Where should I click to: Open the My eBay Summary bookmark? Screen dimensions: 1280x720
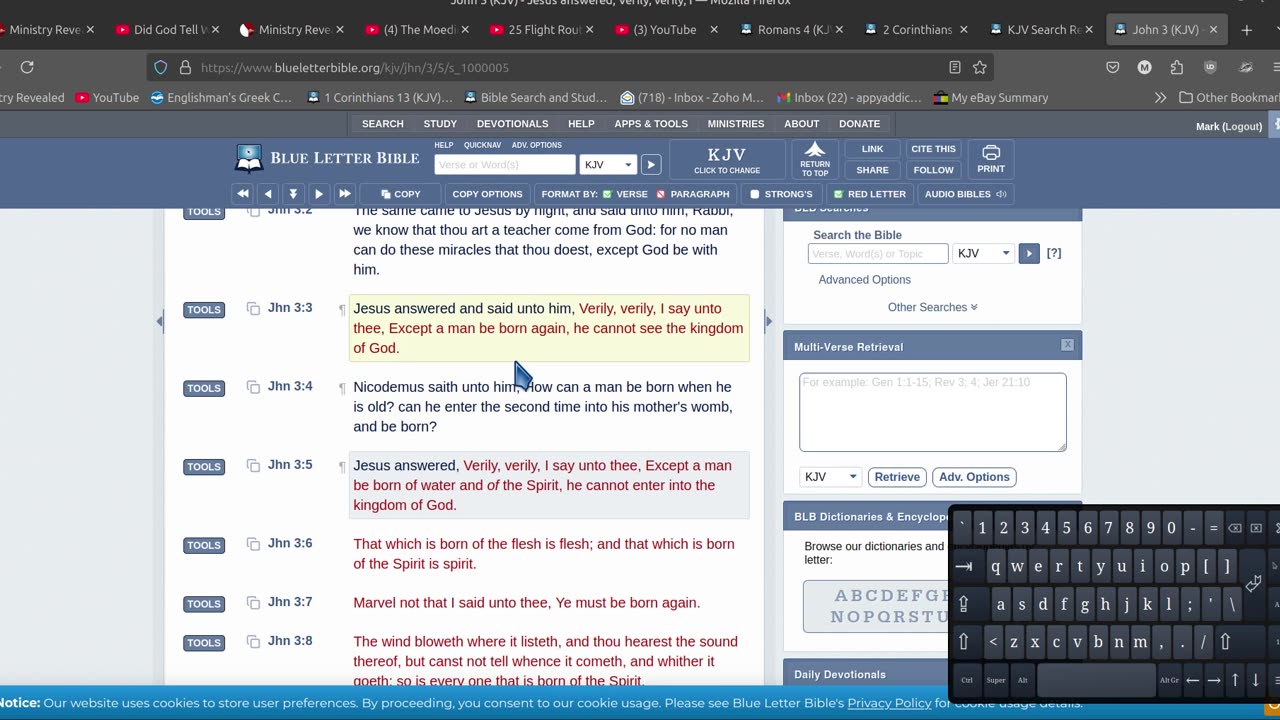point(990,97)
